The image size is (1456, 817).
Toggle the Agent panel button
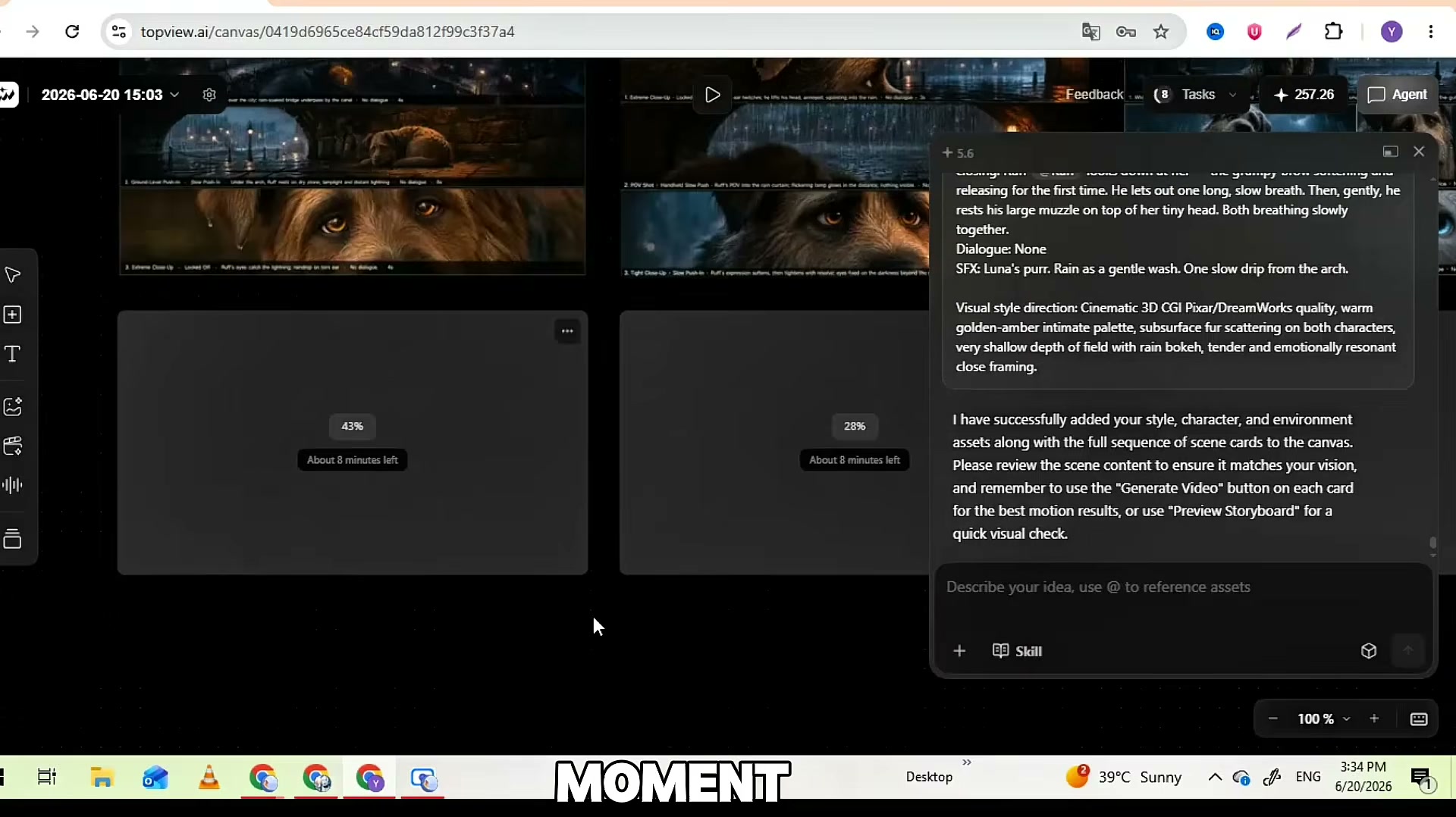[x=1397, y=95]
